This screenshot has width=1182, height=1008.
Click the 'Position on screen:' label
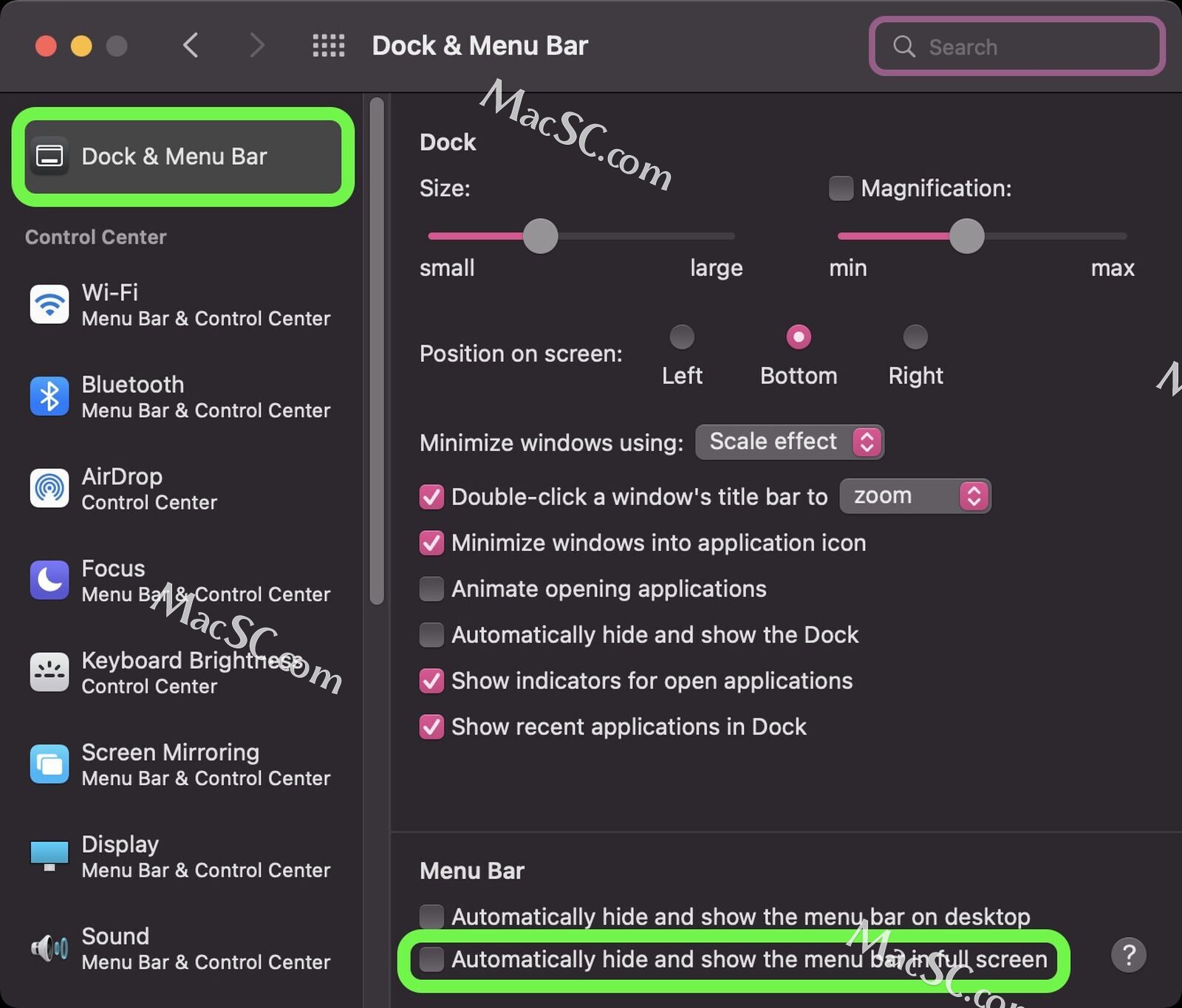pos(521,354)
